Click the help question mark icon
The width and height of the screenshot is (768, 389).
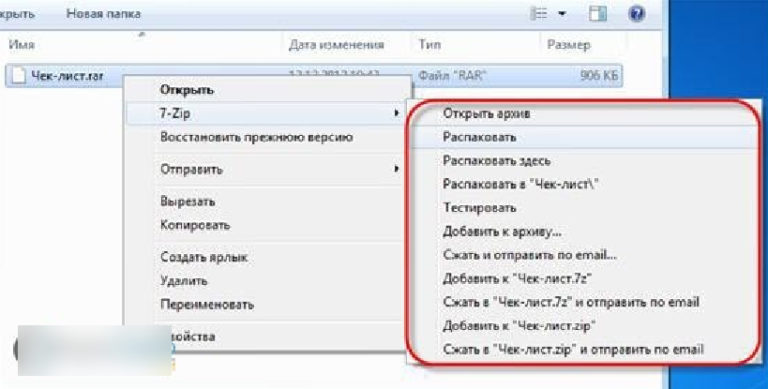pos(636,14)
